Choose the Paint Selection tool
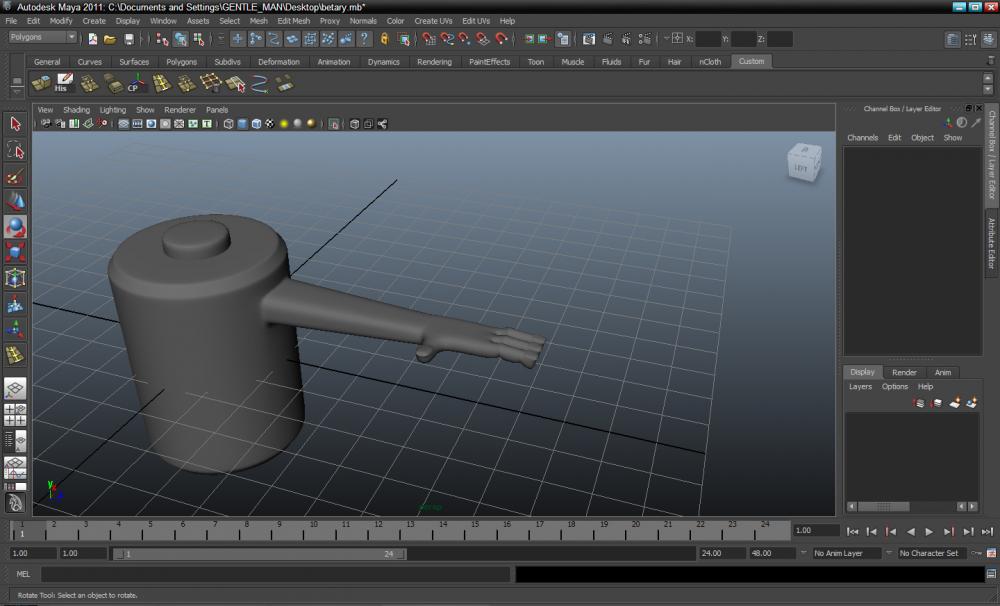1000x606 pixels. [x=15, y=176]
